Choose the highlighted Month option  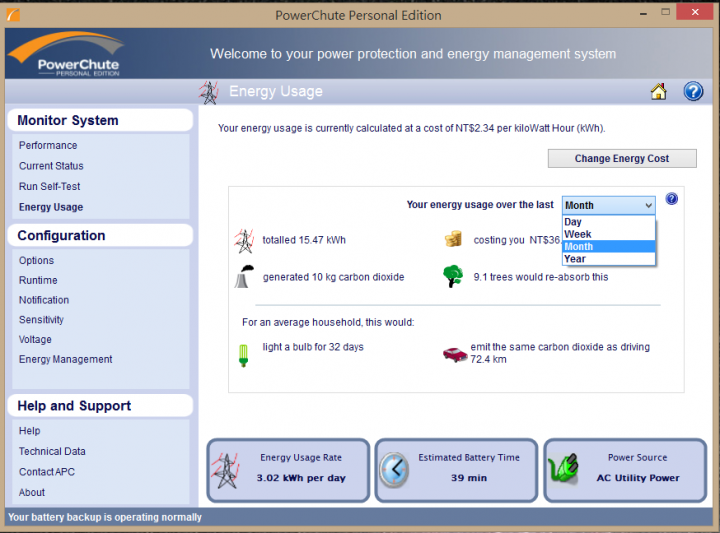608,247
